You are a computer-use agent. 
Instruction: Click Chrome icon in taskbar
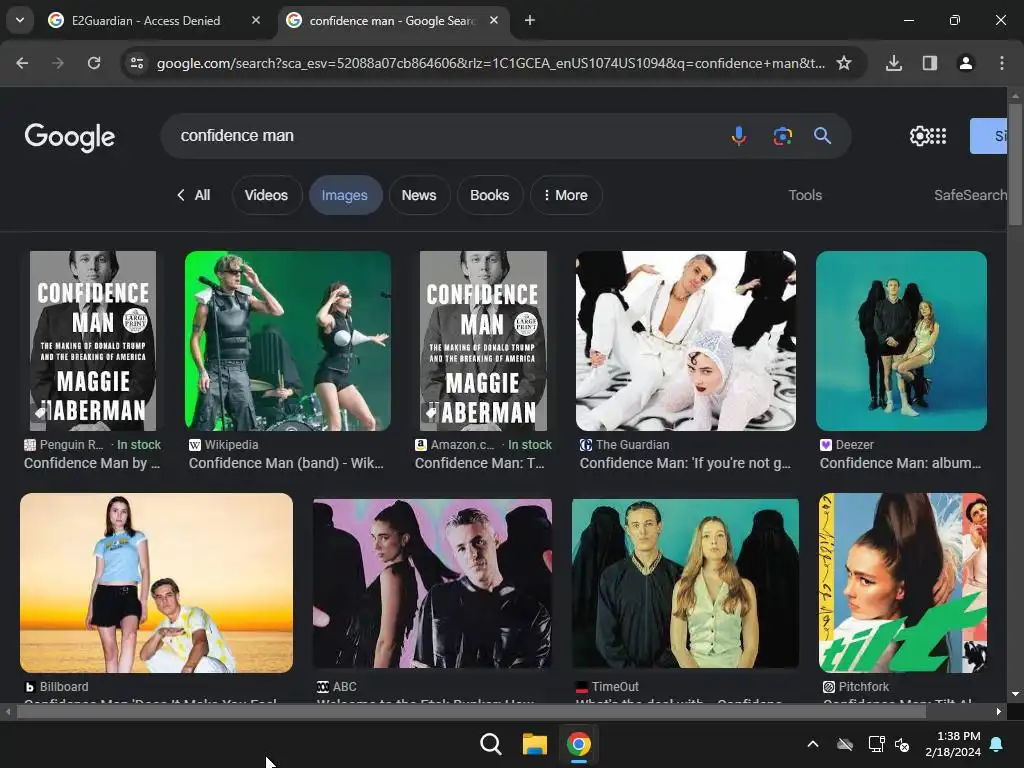[x=579, y=744]
